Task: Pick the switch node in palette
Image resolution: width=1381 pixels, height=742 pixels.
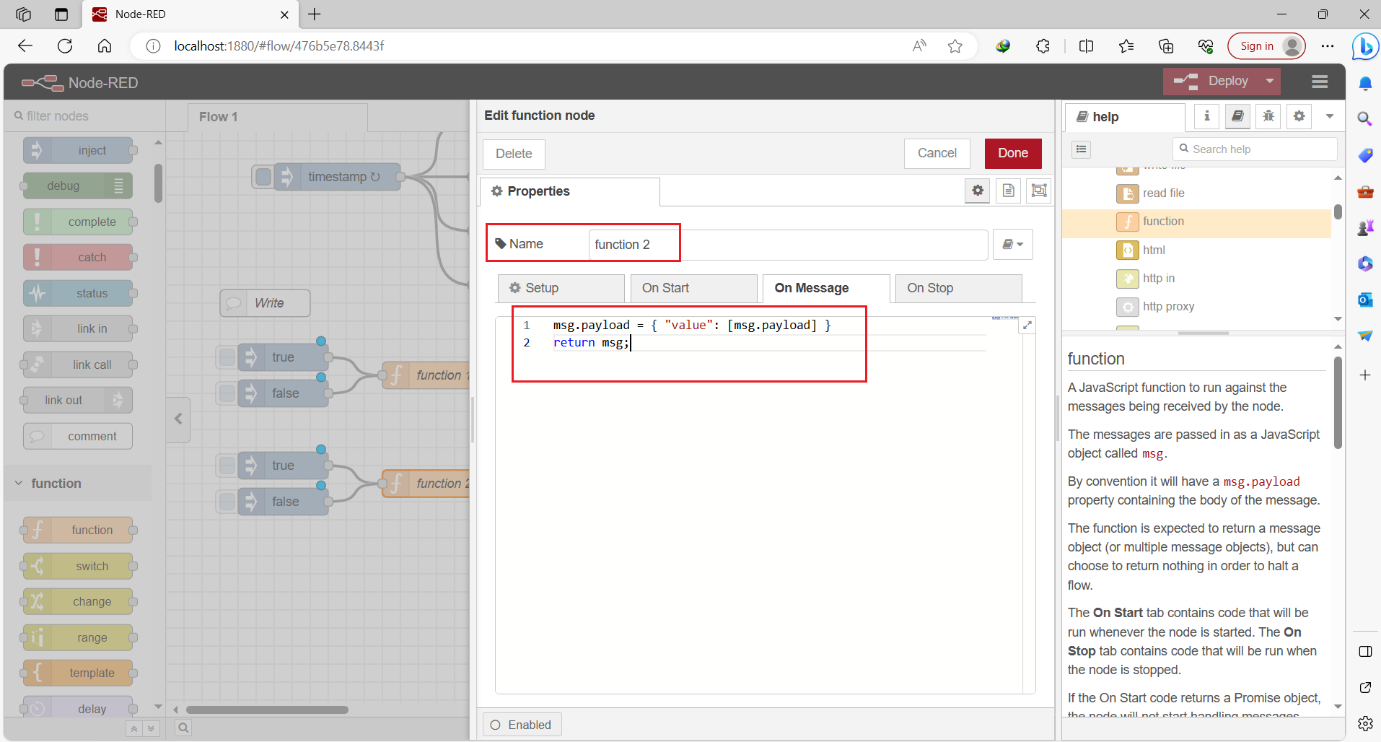Action: (x=77, y=565)
